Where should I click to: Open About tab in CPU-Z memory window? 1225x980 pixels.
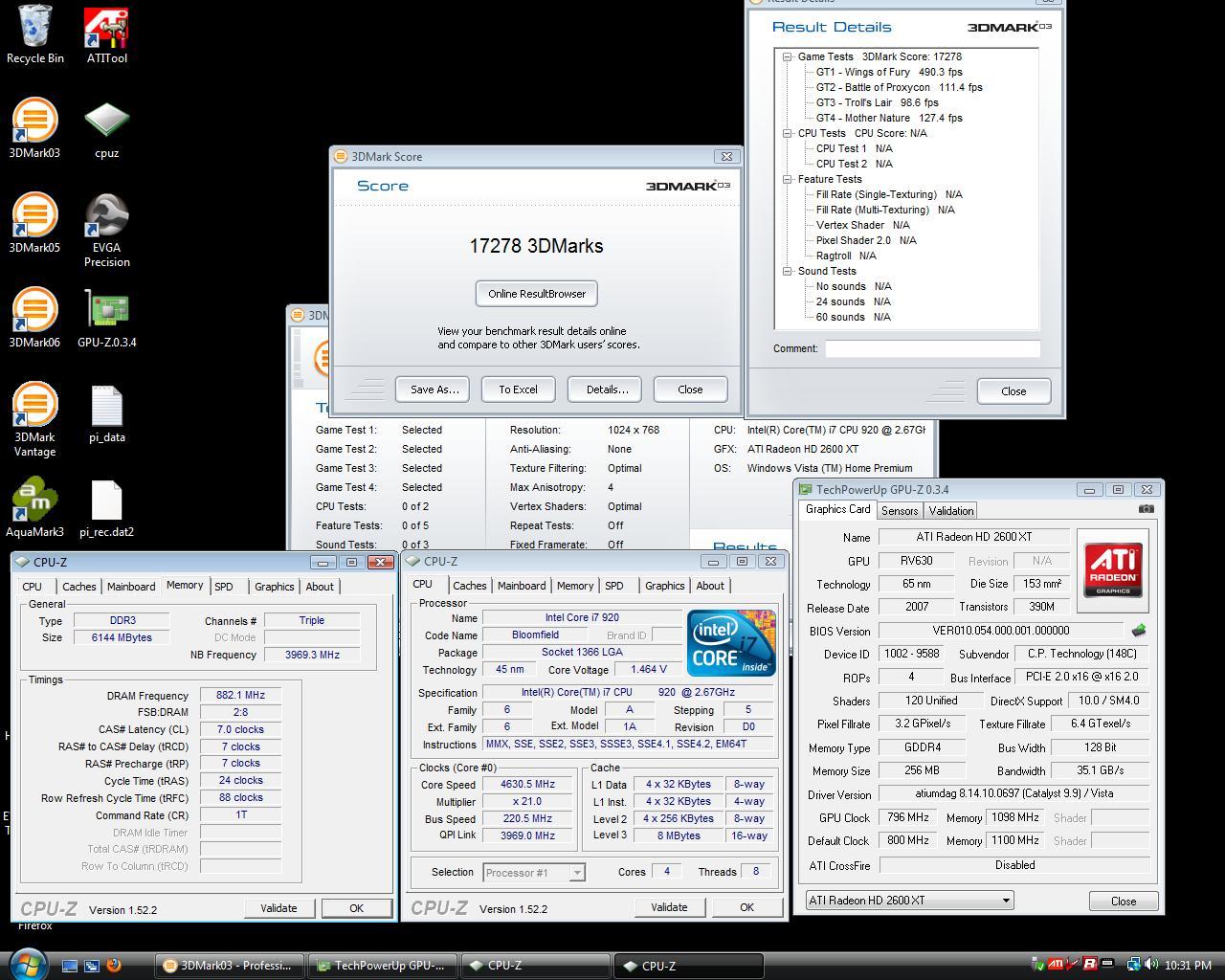click(x=320, y=587)
